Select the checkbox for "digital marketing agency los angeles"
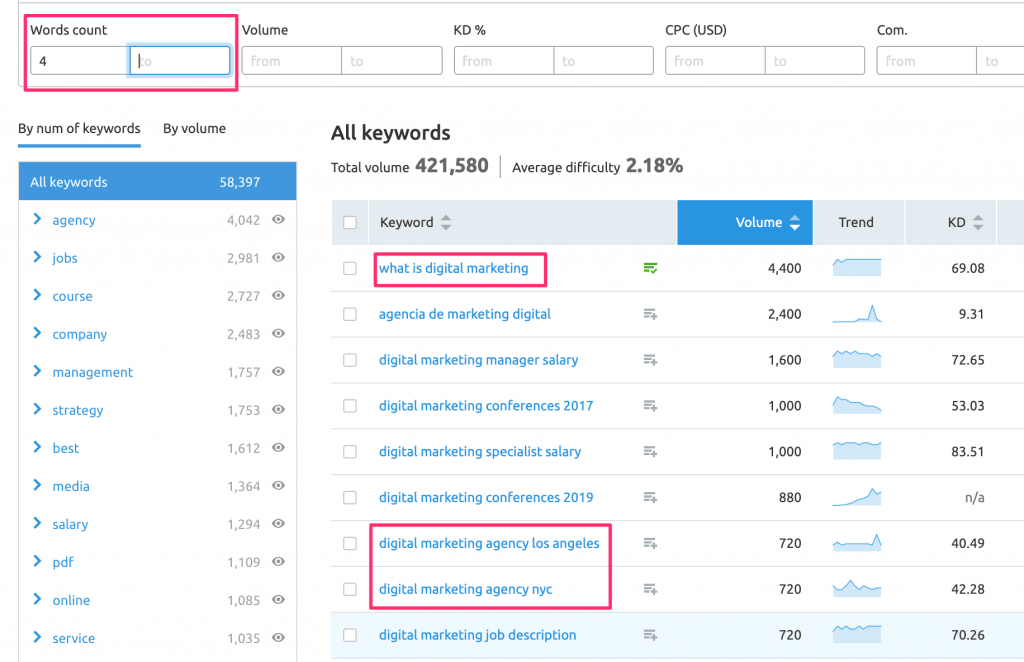Viewport: 1024px width, 662px height. tap(350, 543)
